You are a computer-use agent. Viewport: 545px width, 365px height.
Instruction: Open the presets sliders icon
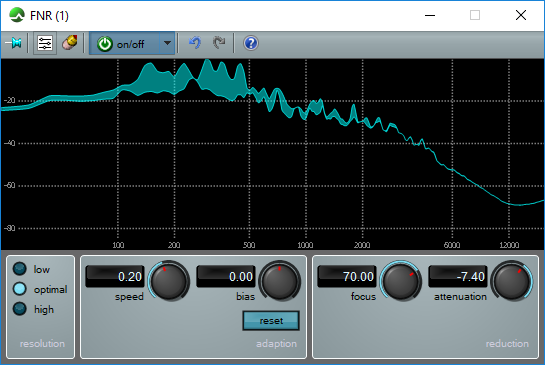click(x=45, y=43)
